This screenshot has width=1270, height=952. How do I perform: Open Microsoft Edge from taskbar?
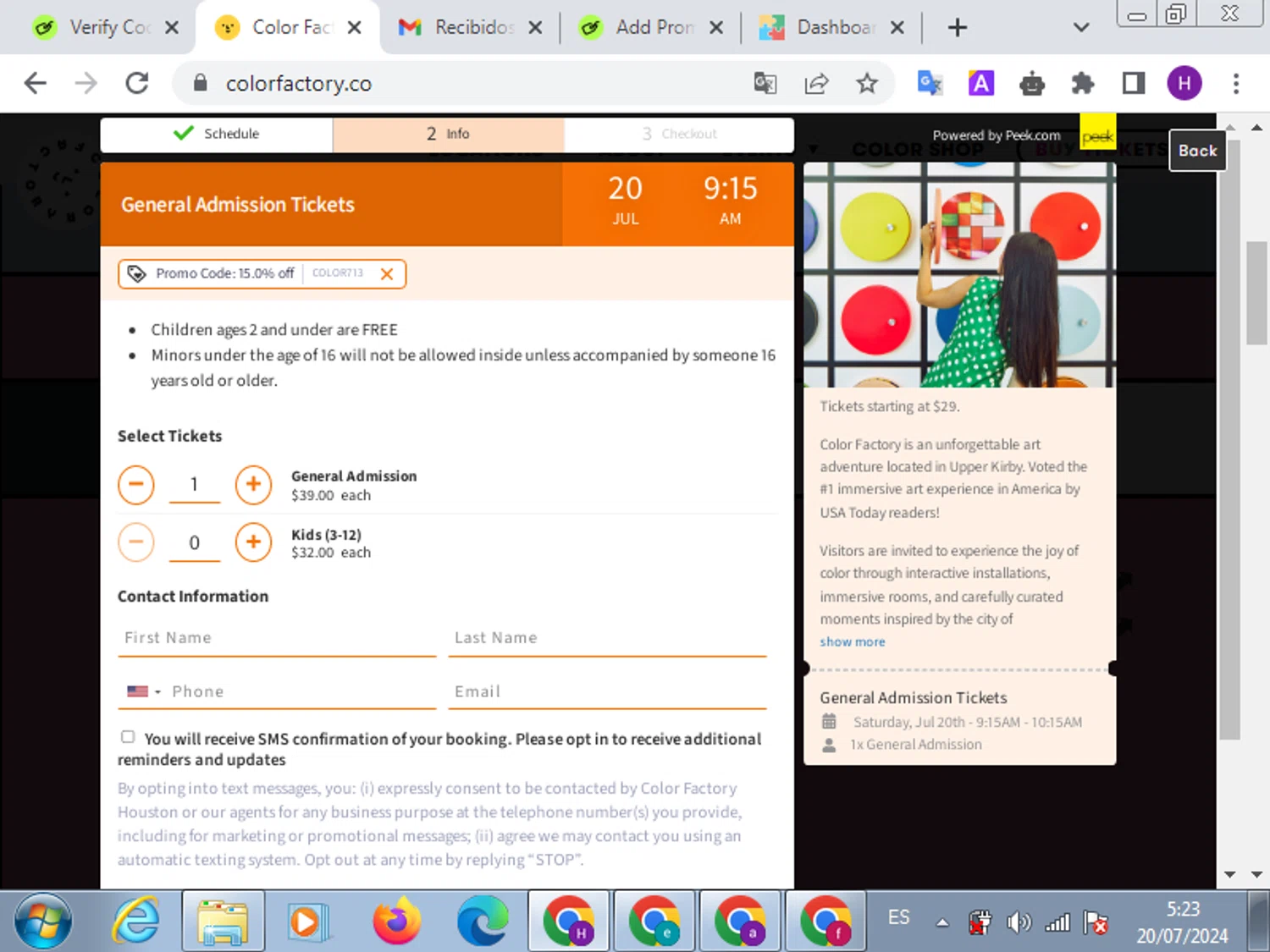(483, 921)
